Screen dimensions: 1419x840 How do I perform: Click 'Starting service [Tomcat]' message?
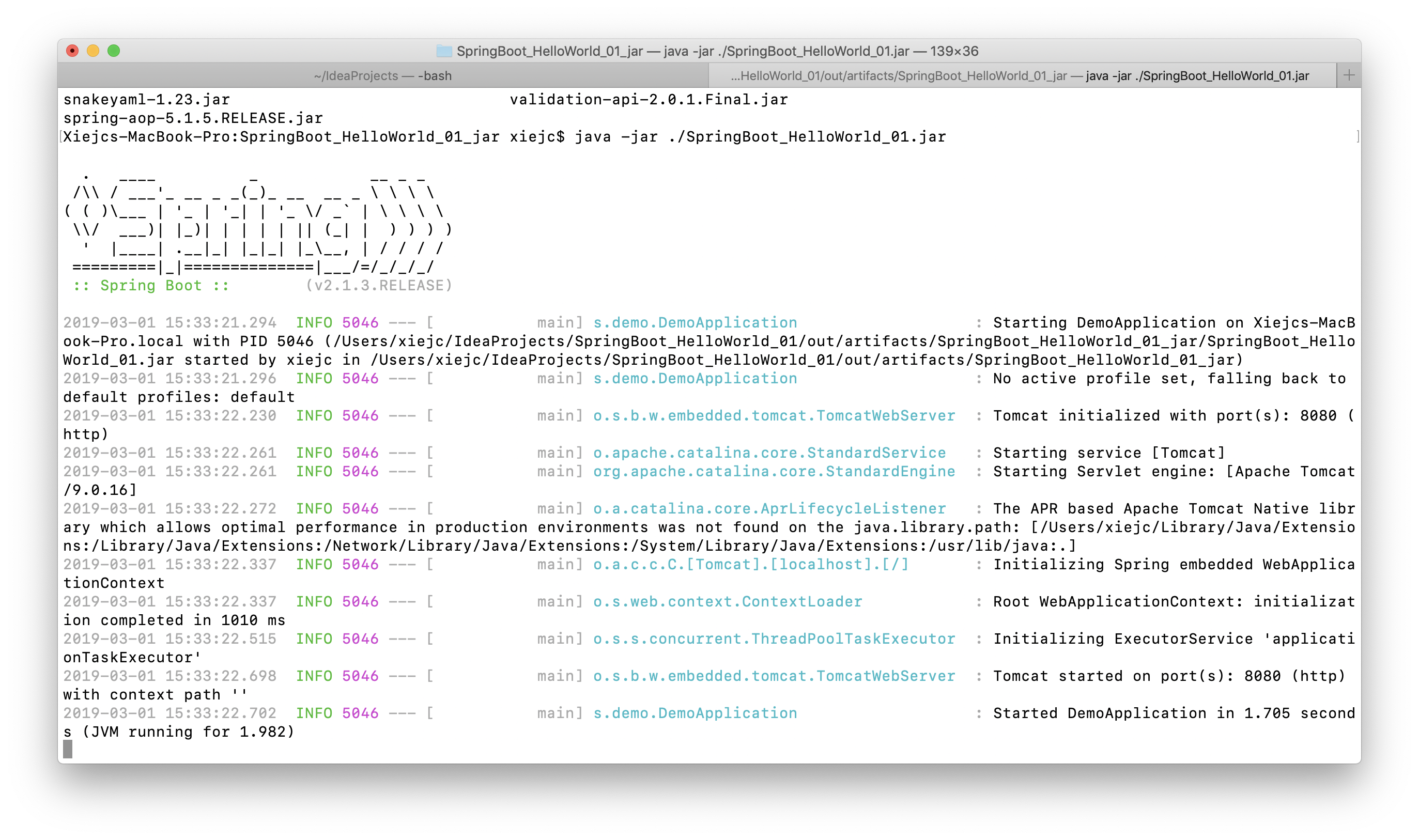pos(1109,453)
